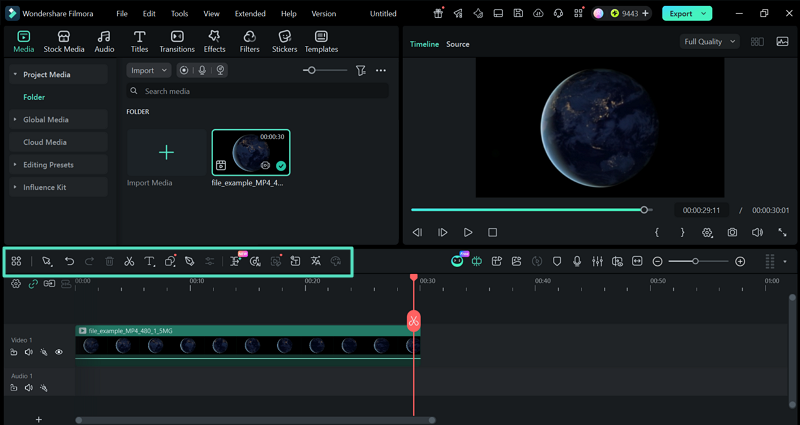Mute the Audio 1 track

[29, 388]
